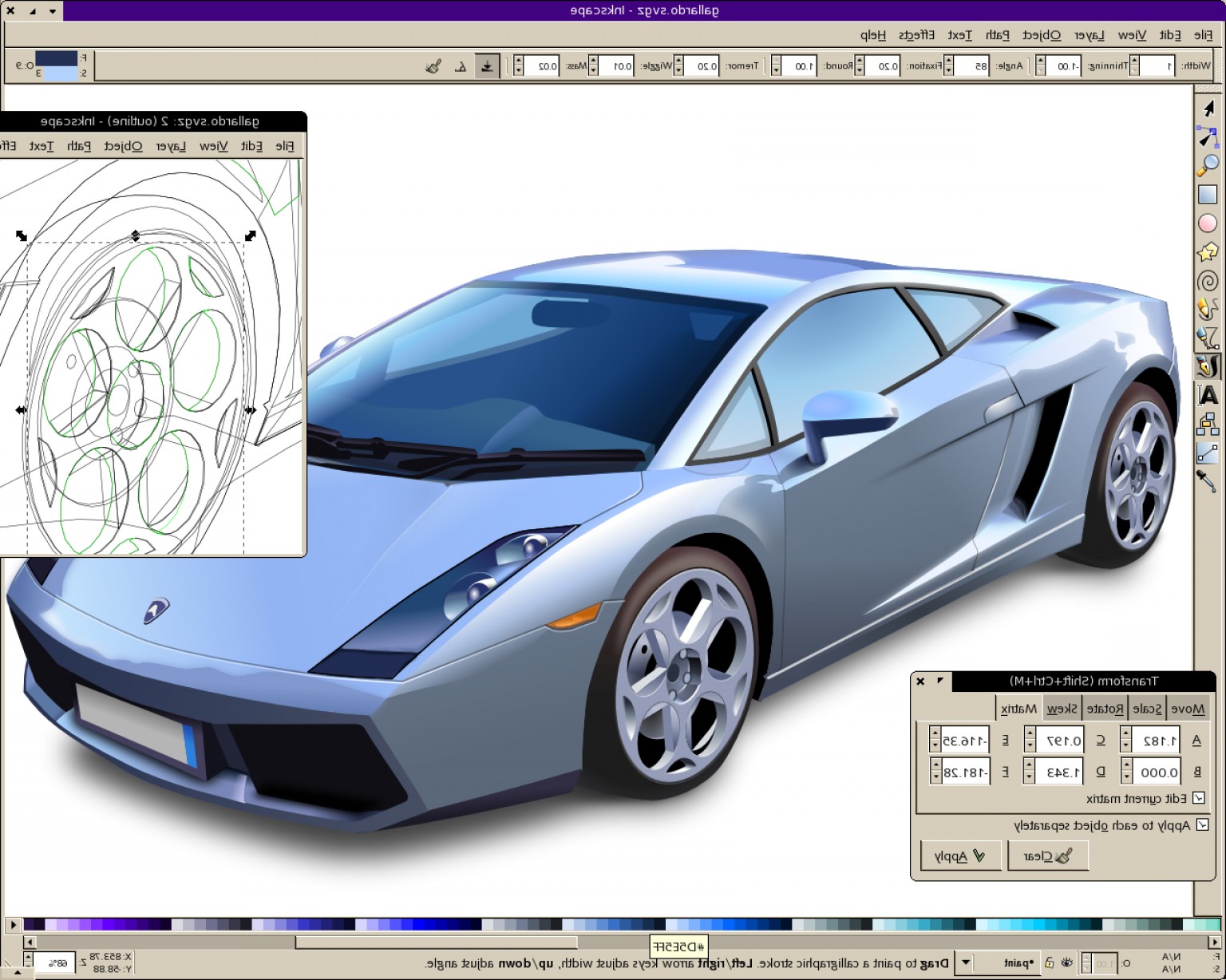Decrease the Fixation value with its down arrow

[x=859, y=71]
